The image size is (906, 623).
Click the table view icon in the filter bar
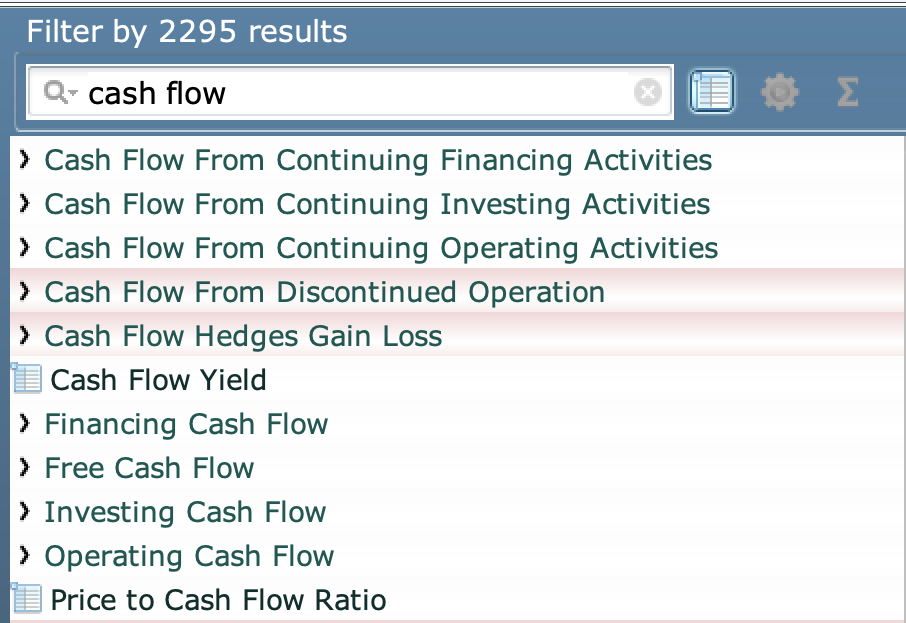pos(712,93)
